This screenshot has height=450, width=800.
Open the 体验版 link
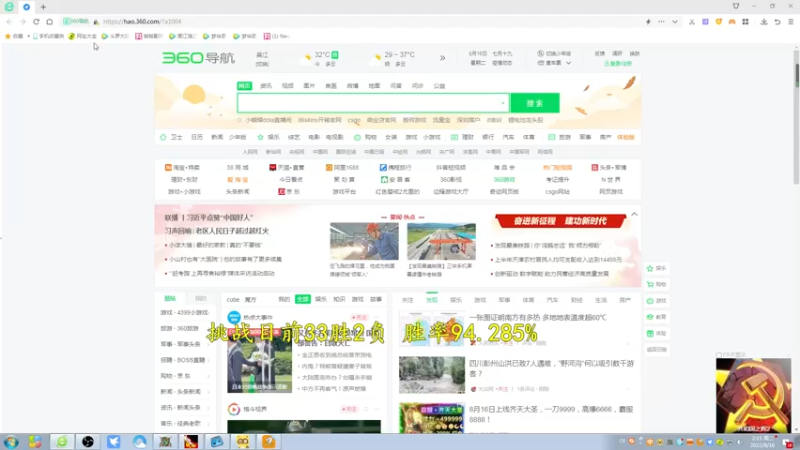pos(626,137)
